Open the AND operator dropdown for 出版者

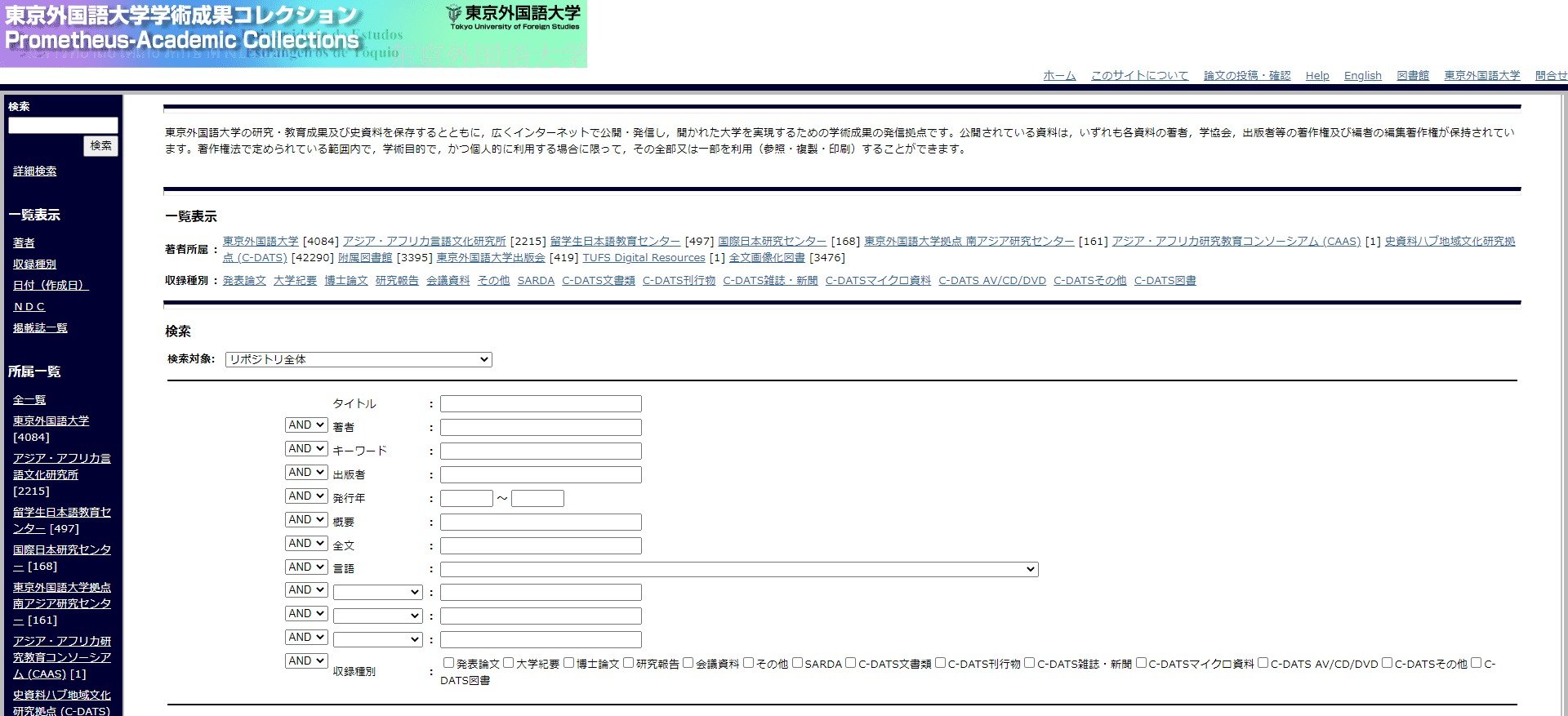[x=306, y=473]
